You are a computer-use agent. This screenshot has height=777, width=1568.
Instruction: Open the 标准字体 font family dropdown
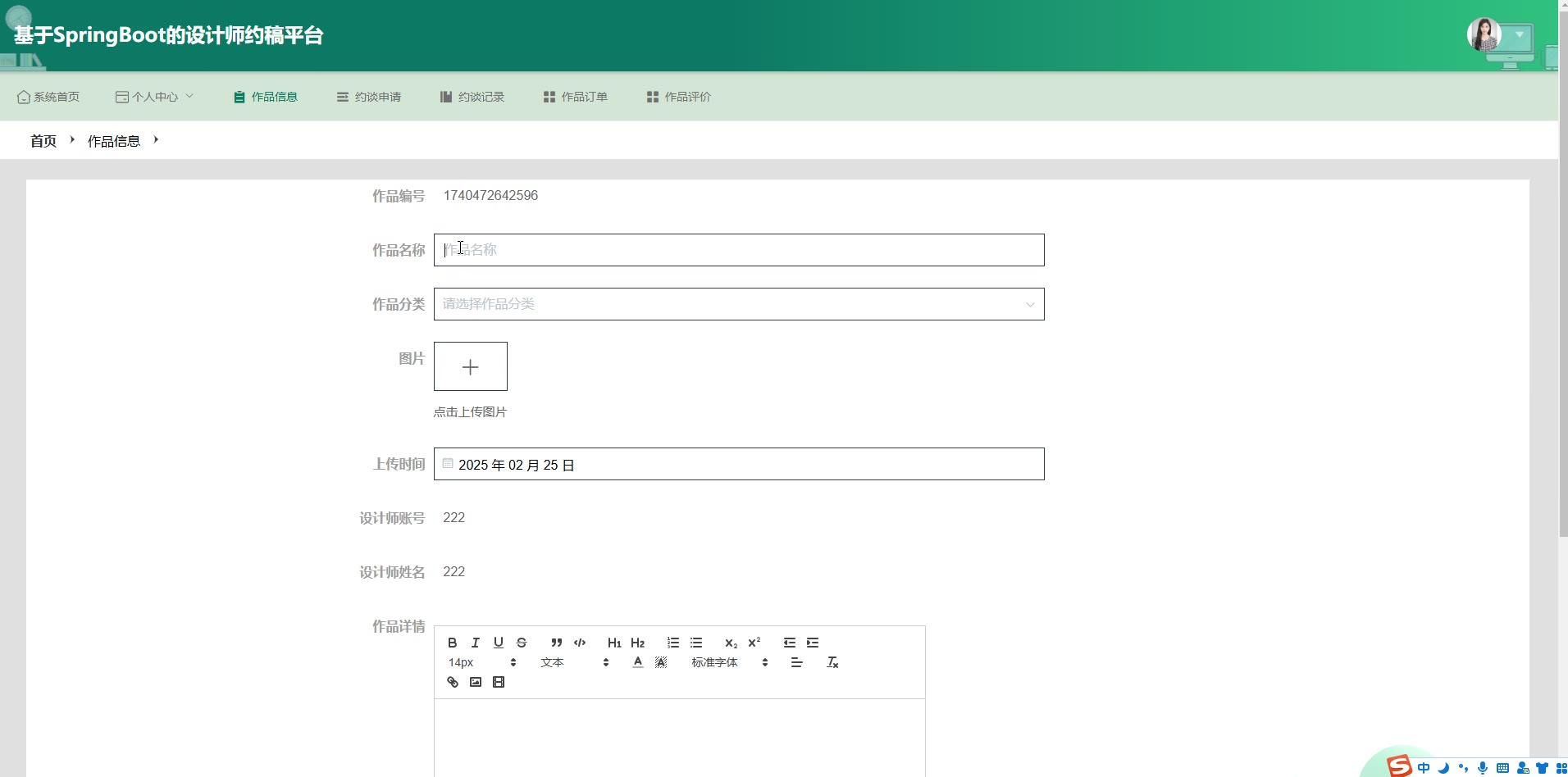[730, 662]
